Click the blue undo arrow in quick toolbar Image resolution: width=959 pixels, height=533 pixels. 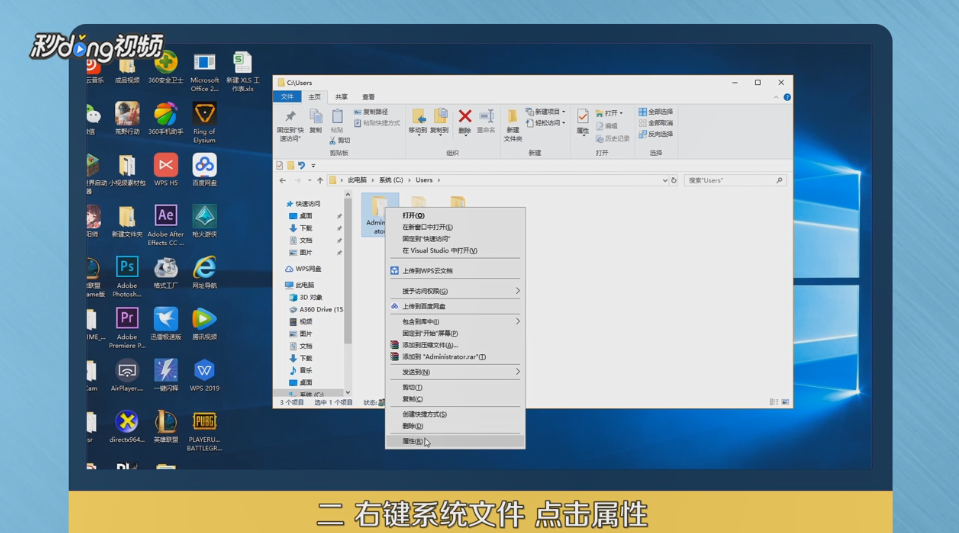(x=302, y=165)
